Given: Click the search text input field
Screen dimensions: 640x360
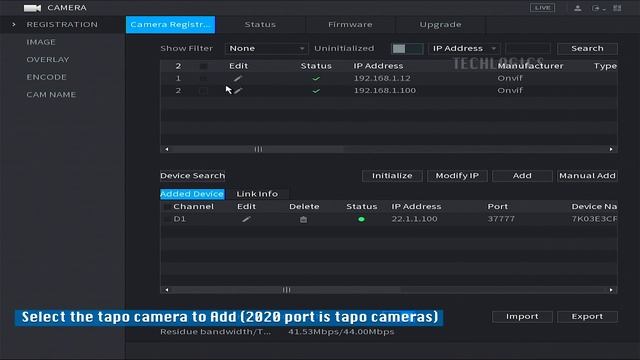Looking at the screenshot, I should [x=528, y=49].
